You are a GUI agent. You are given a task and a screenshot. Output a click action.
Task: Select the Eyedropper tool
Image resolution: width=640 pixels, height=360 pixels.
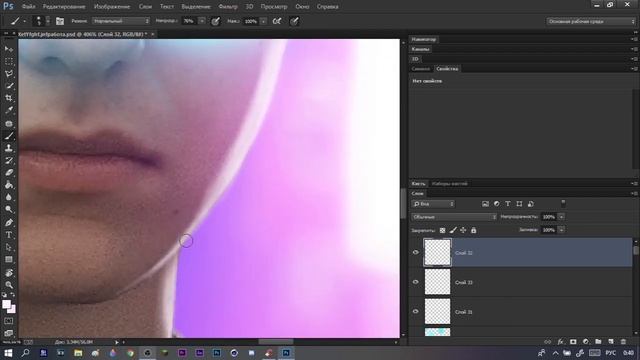click(x=9, y=110)
